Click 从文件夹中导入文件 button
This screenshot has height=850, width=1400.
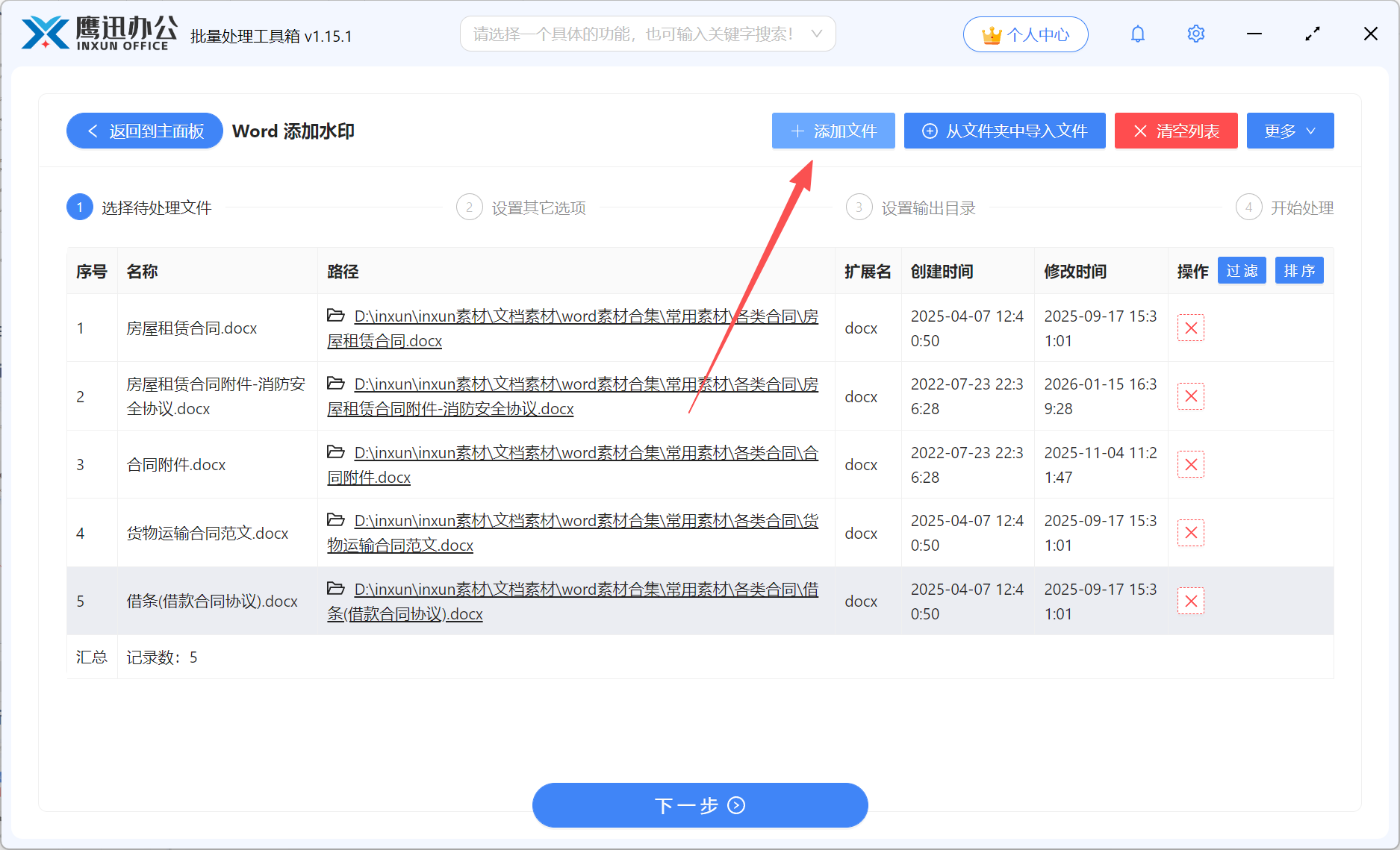pyautogui.click(x=1004, y=131)
